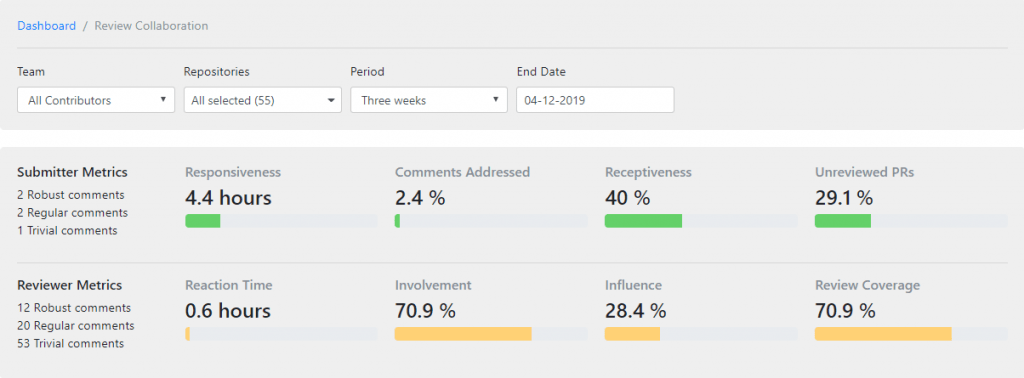The height and width of the screenshot is (378, 1024).
Task: Select the 29.1 % Unreviewed PRs value
Action: (844, 198)
